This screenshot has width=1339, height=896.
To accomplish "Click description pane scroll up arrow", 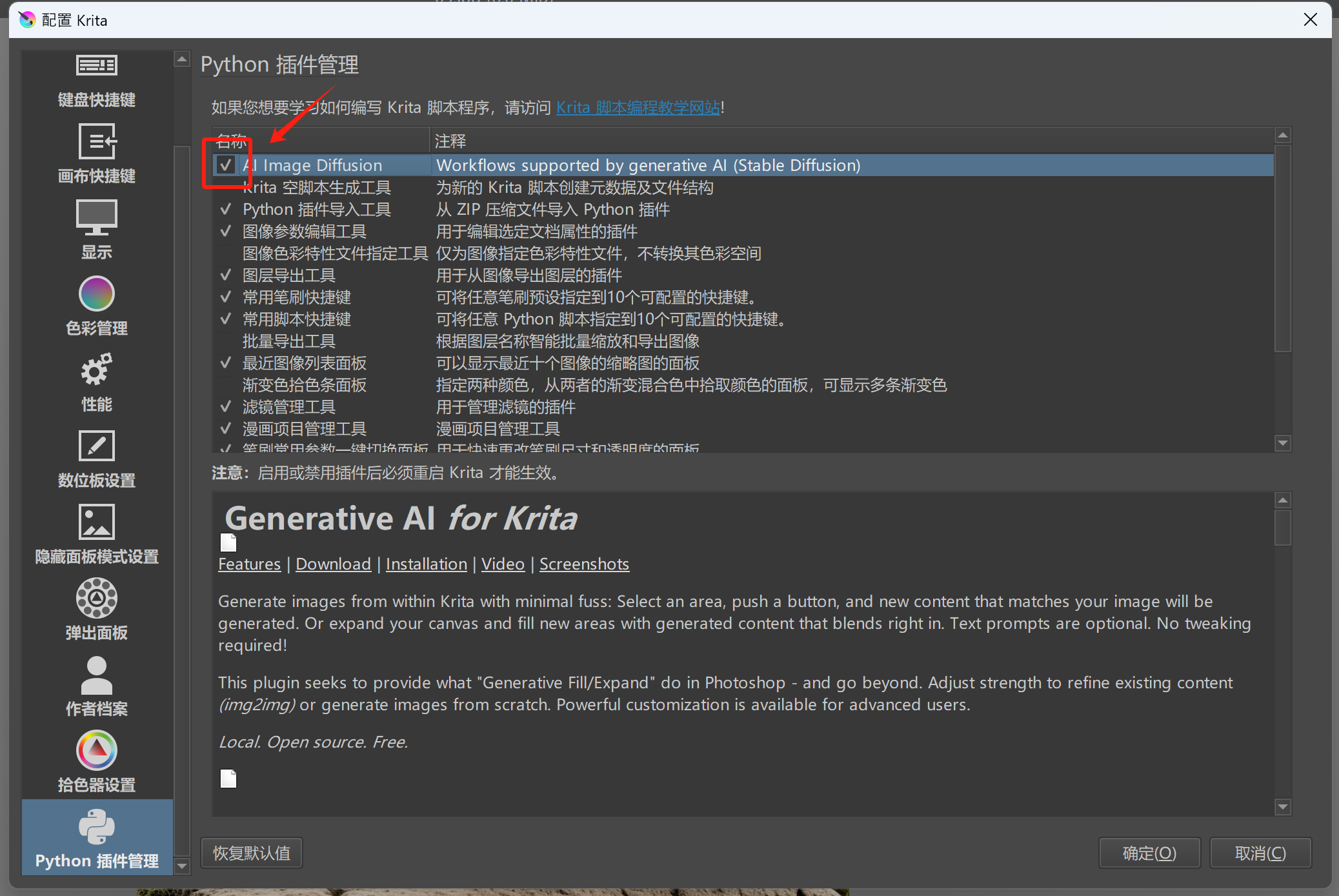I will (1283, 501).
